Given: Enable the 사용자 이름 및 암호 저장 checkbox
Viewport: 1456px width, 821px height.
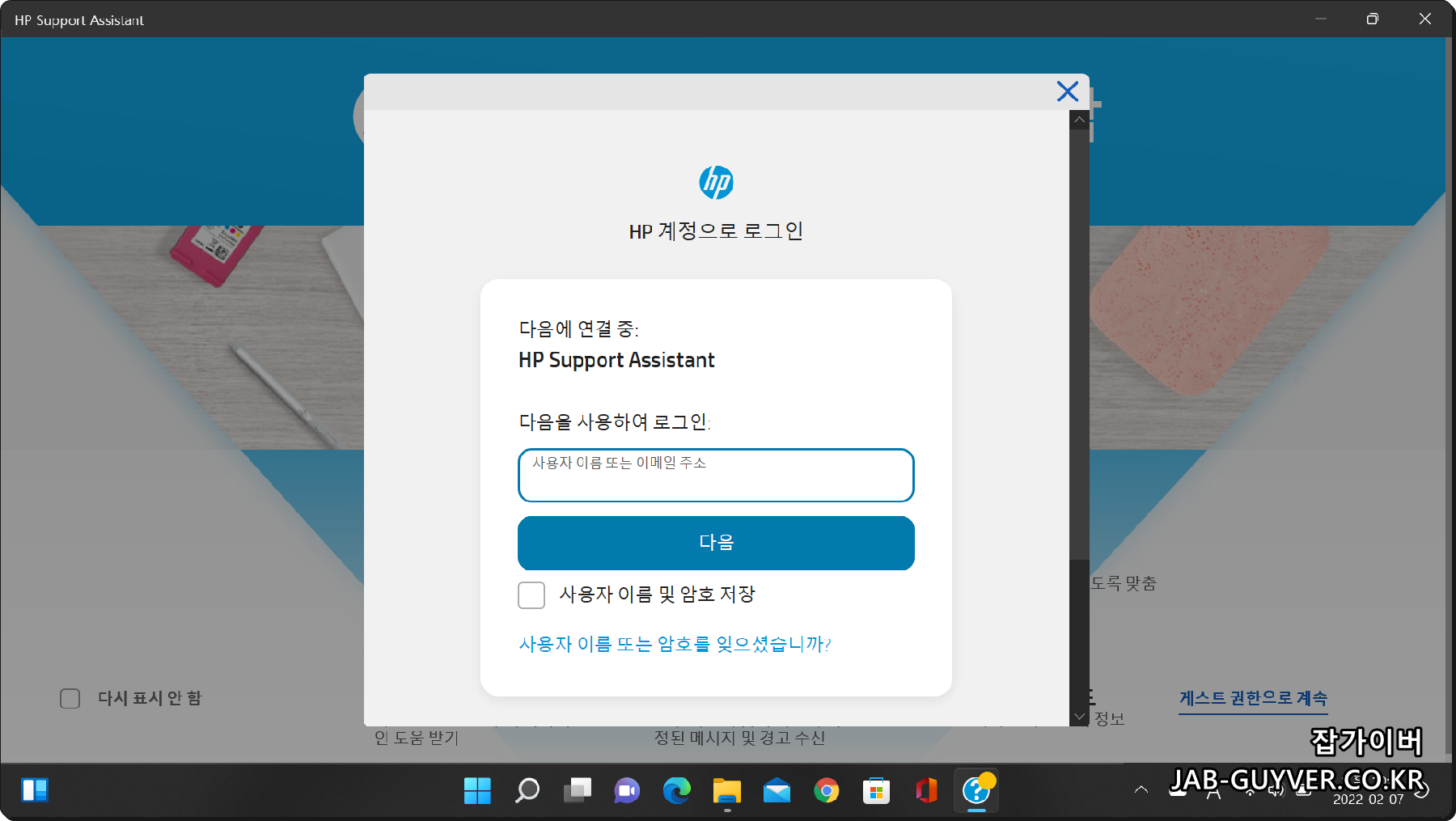Looking at the screenshot, I should 531,595.
